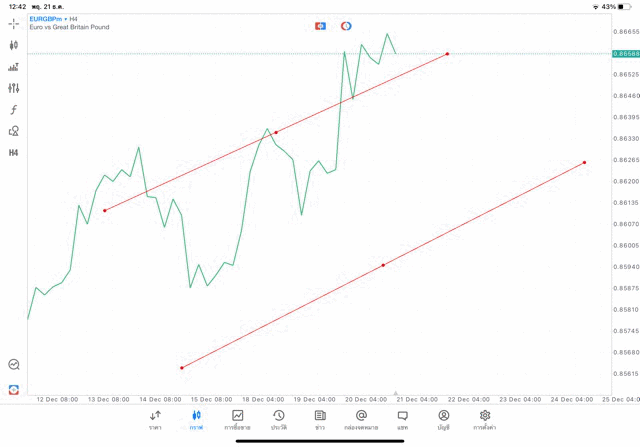Expand the H4 timeframe selector
Viewport: 640px width, 447px height.
pos(14,153)
